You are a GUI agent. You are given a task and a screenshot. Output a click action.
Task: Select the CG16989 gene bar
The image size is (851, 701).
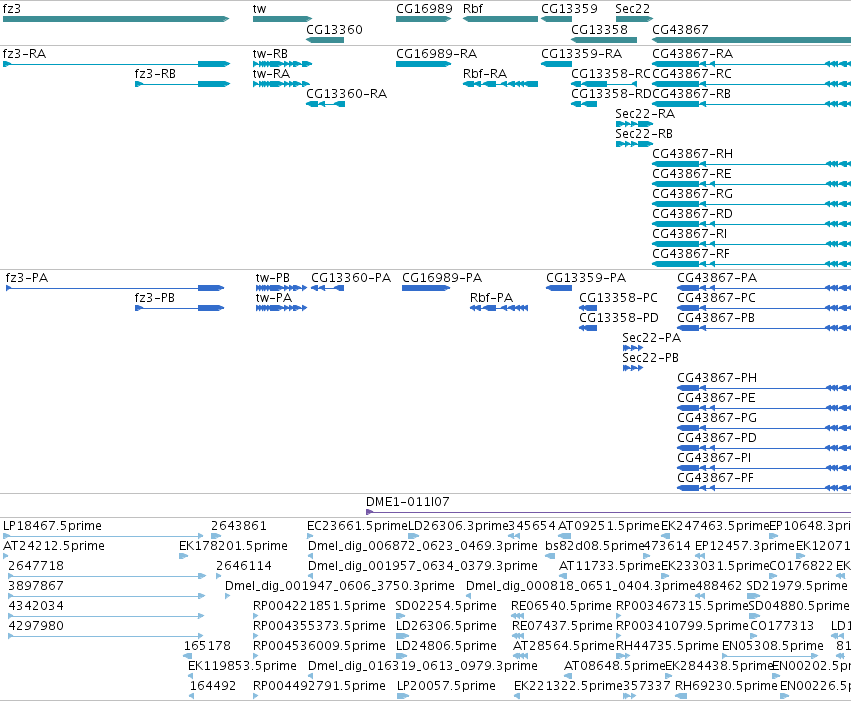pos(423,19)
